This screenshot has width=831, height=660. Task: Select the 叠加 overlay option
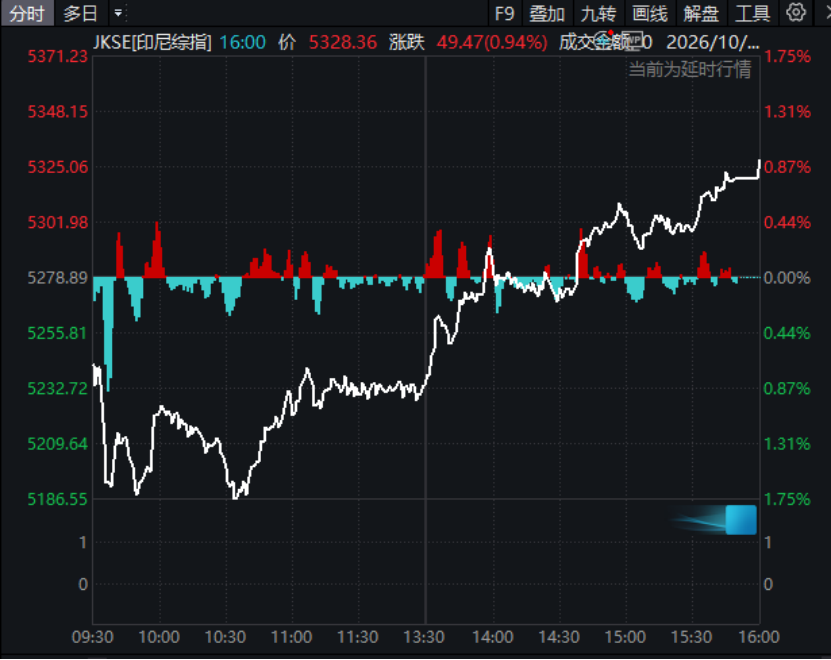547,13
